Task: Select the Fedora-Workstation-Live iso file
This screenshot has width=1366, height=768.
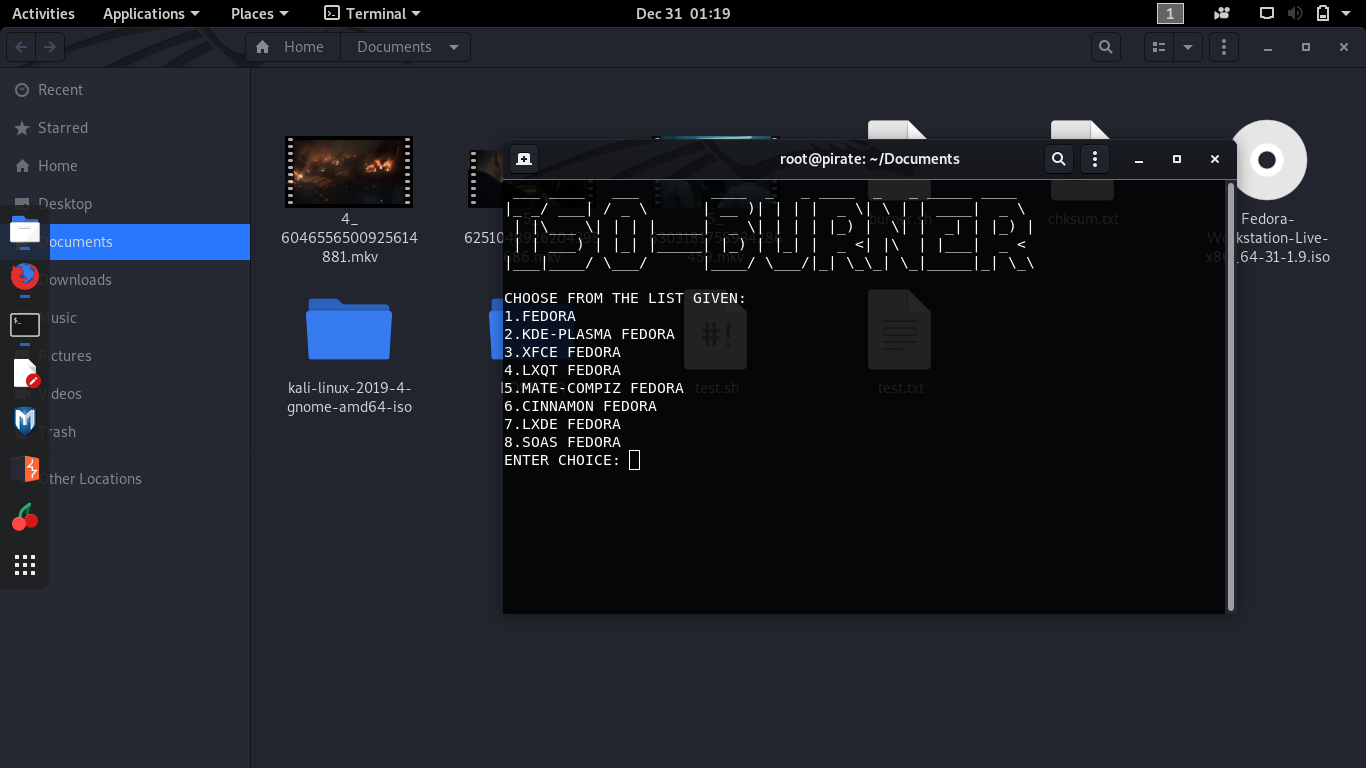Action: pos(1267,160)
